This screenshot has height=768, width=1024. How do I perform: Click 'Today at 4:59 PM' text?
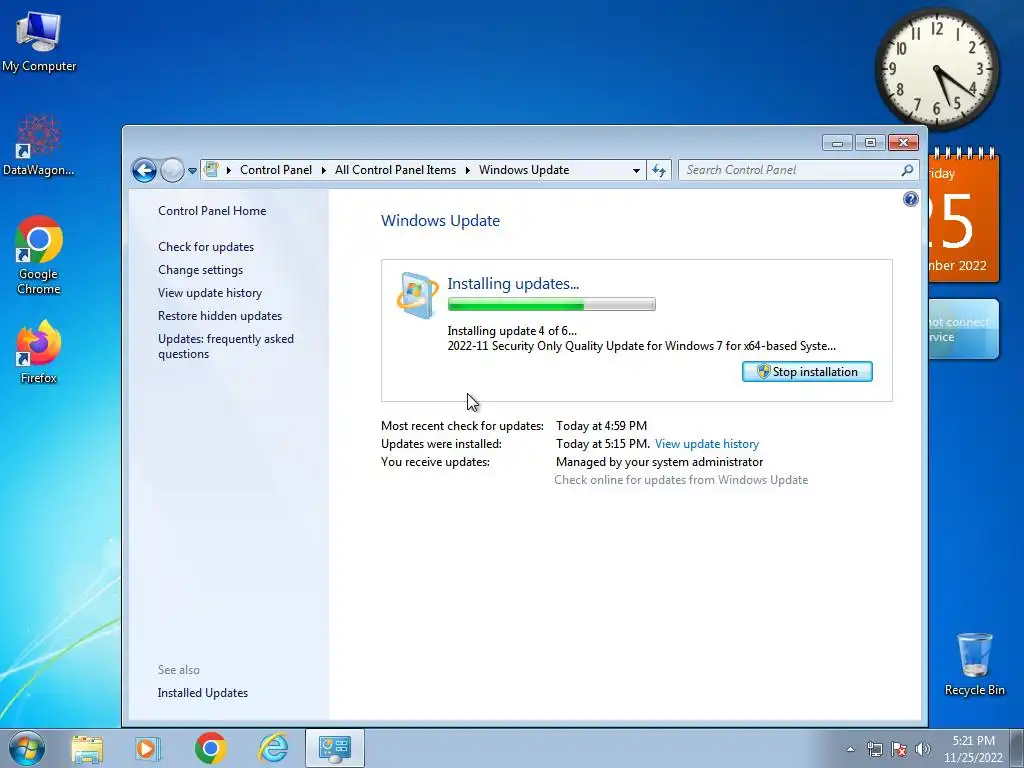601,426
